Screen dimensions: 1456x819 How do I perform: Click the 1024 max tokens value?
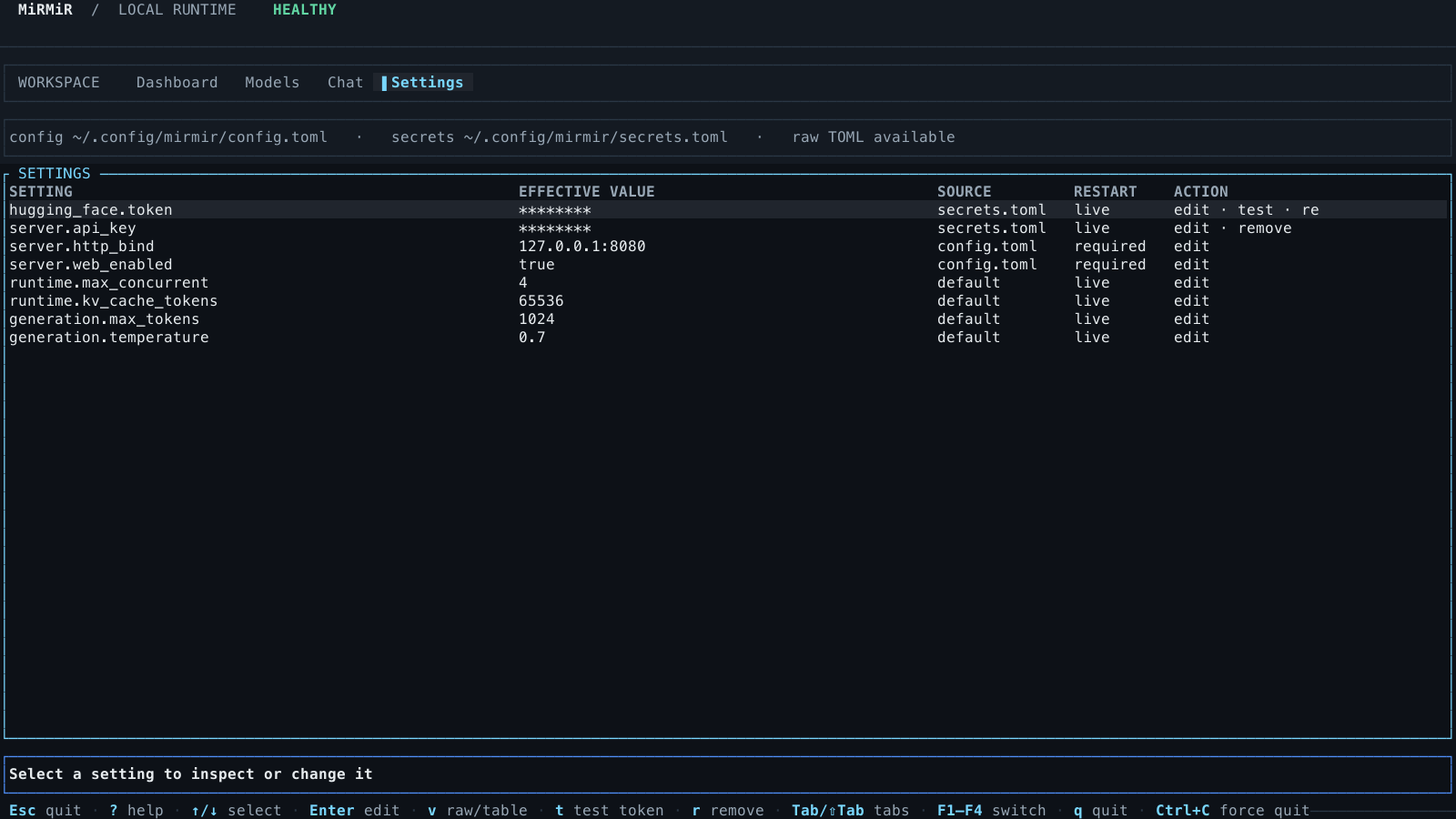537,319
